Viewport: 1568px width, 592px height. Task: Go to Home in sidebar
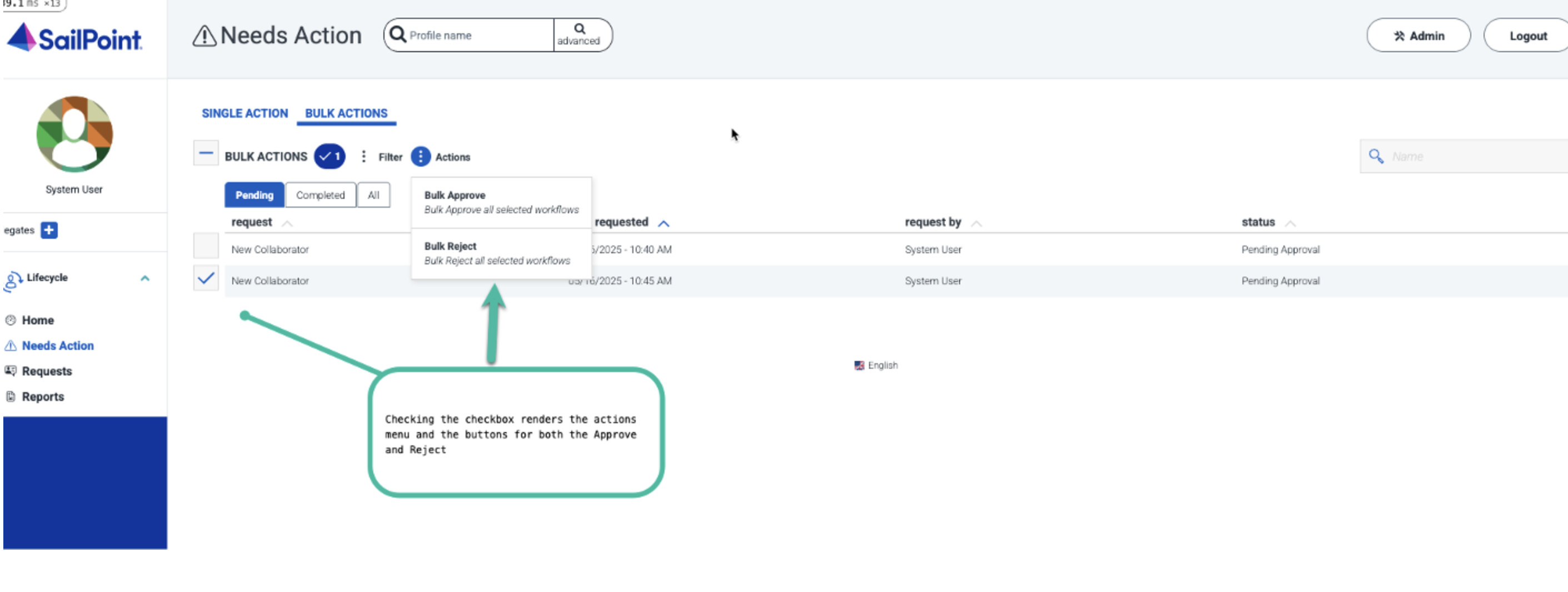click(x=38, y=320)
